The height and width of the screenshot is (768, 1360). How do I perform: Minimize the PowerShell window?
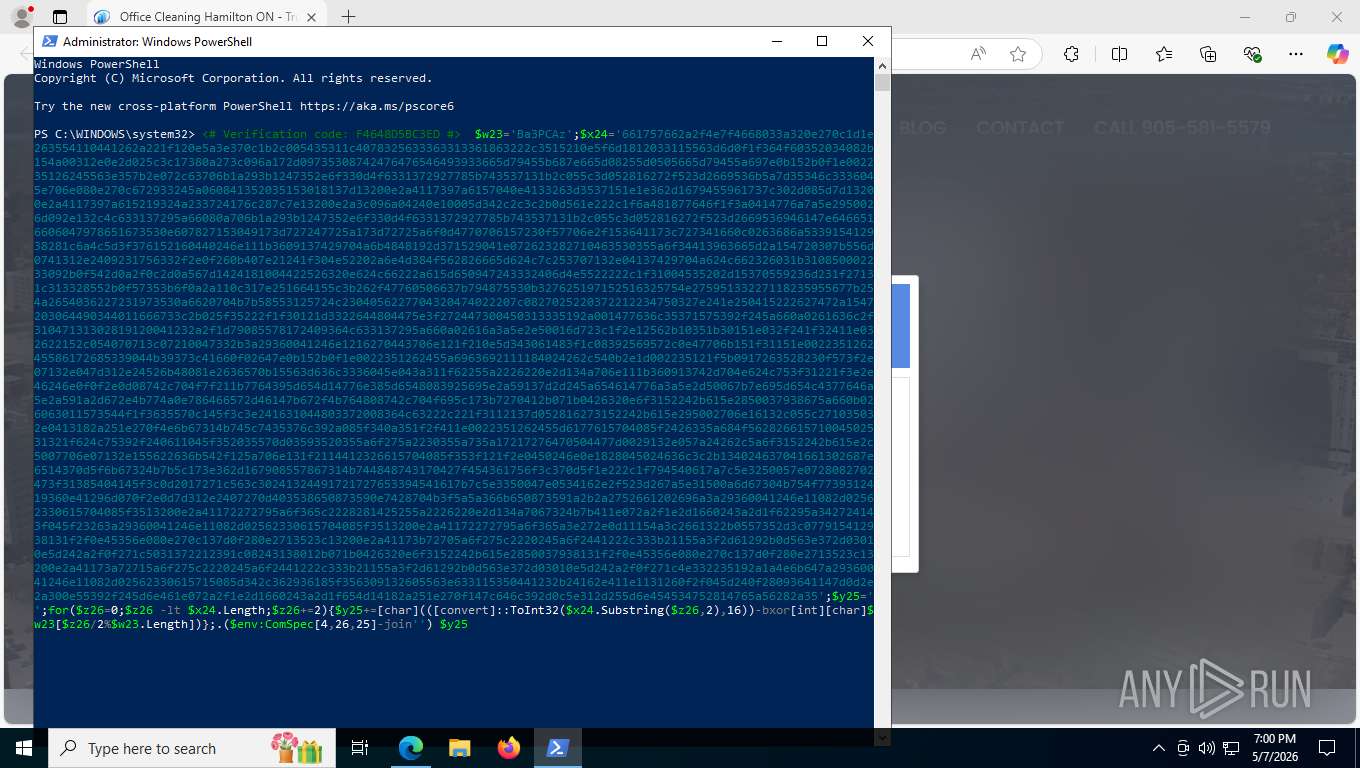[x=776, y=41]
